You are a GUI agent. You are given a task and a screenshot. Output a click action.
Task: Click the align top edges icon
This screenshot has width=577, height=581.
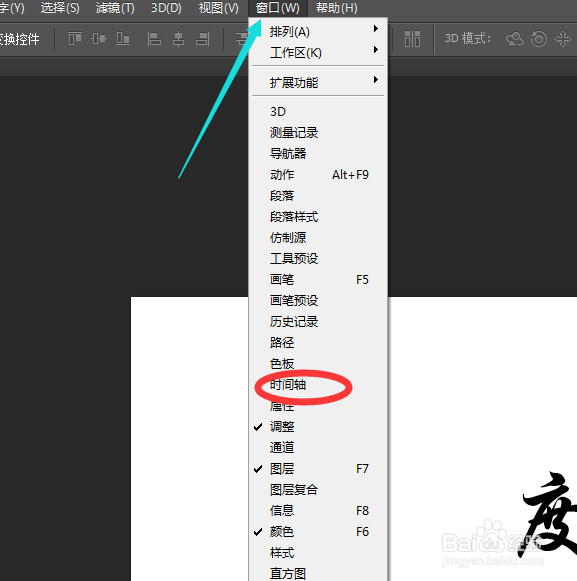75,39
